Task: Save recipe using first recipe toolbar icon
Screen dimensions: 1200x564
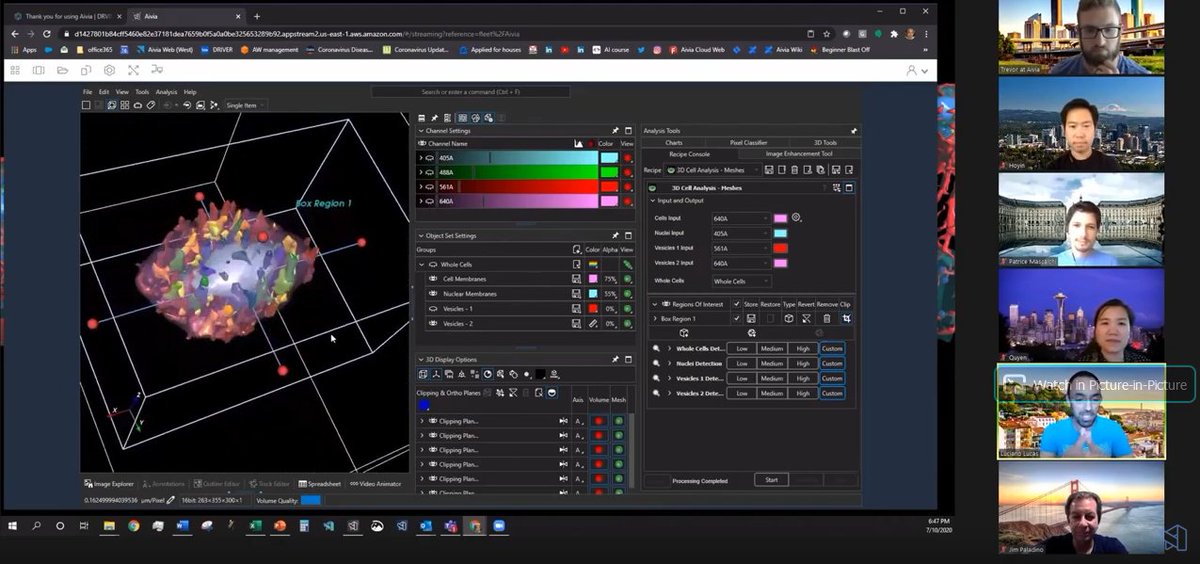Action: tap(768, 170)
